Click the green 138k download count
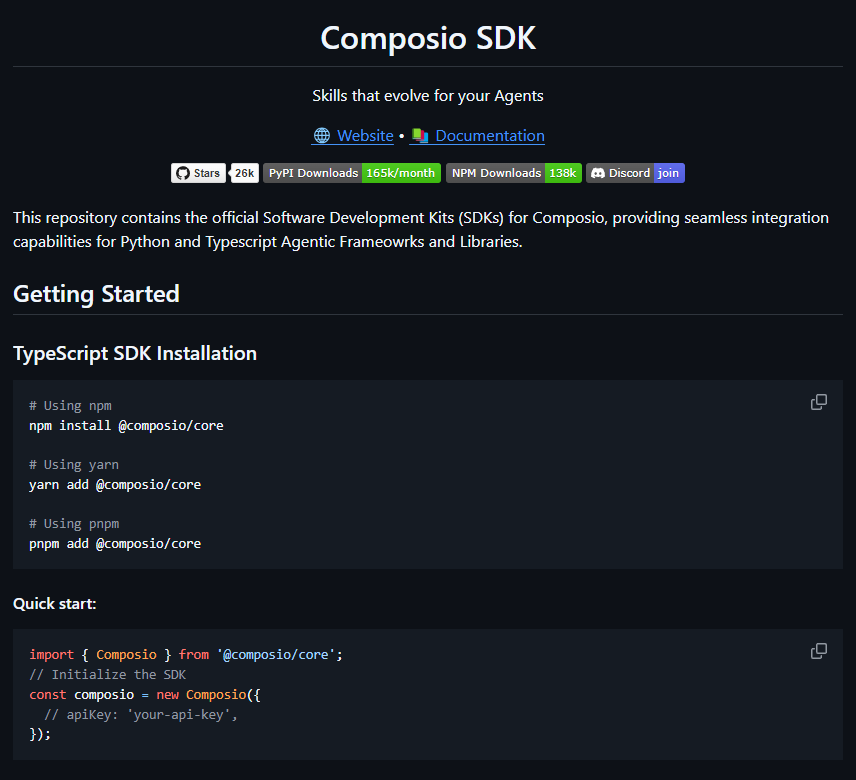Viewport: 856px width, 780px height. (563, 173)
